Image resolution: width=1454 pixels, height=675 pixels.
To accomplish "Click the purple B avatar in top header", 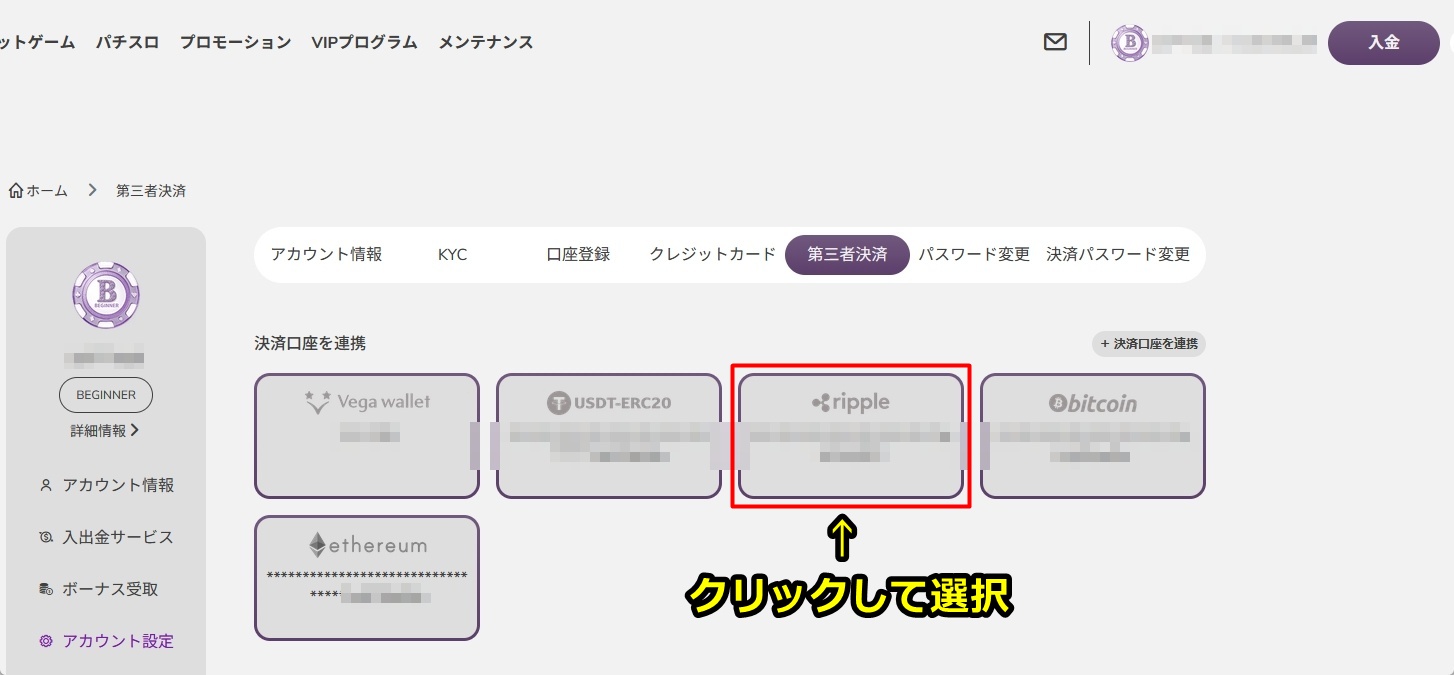I will click(x=1130, y=43).
